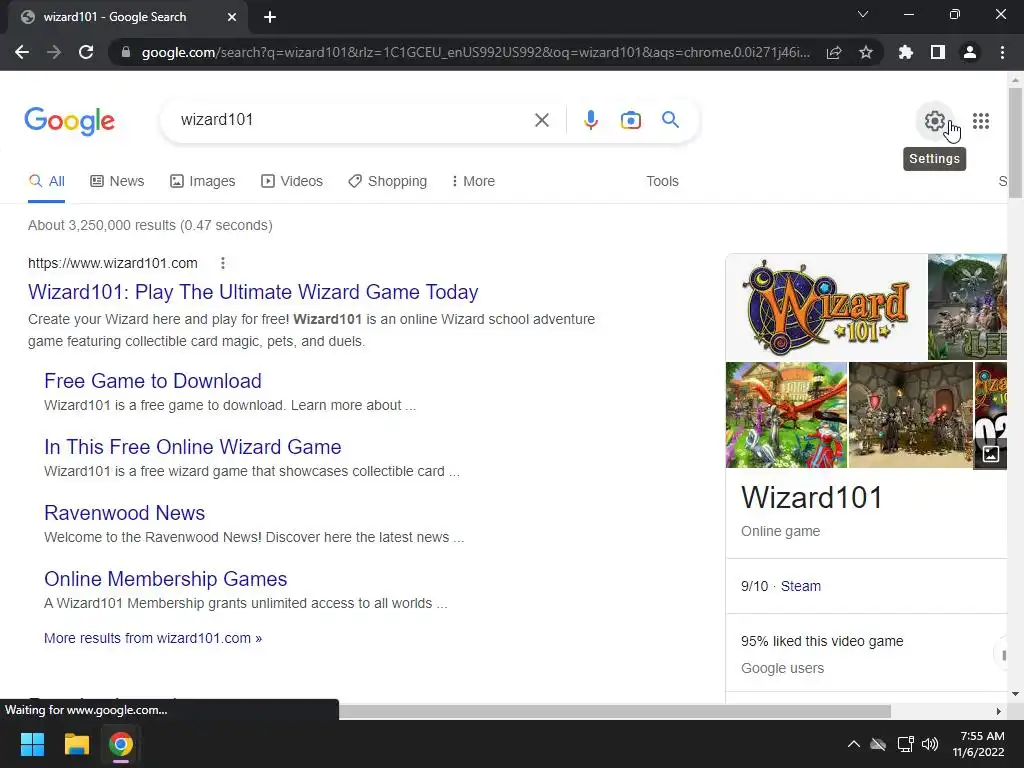
Task: Open Chrome three-dot menu
Action: (x=1002, y=52)
